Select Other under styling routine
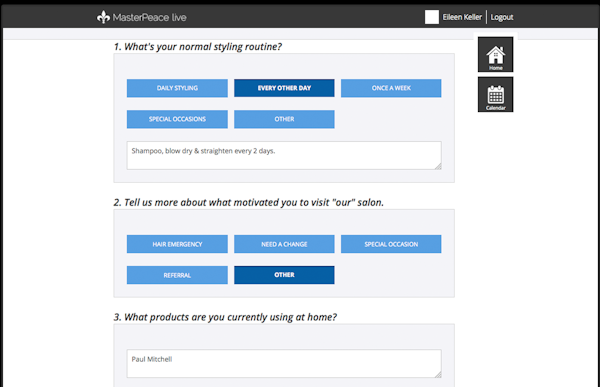The image size is (600, 387). 284,119
